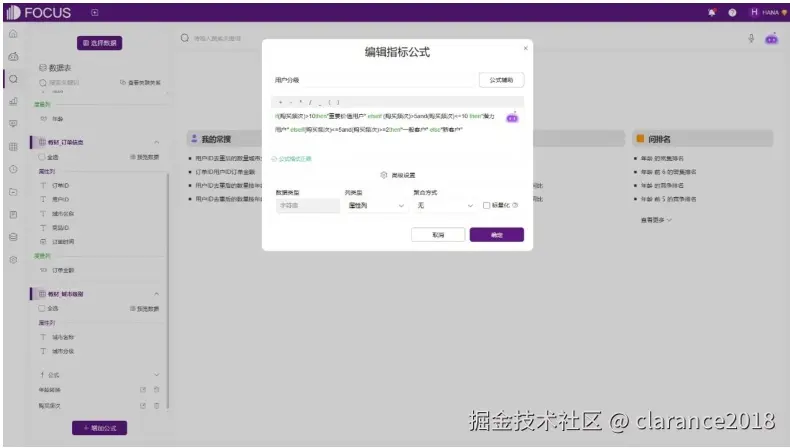Open the 列类型 dropdown showing 属性列
The width and height of the screenshot is (790, 448).
click(x=376, y=206)
